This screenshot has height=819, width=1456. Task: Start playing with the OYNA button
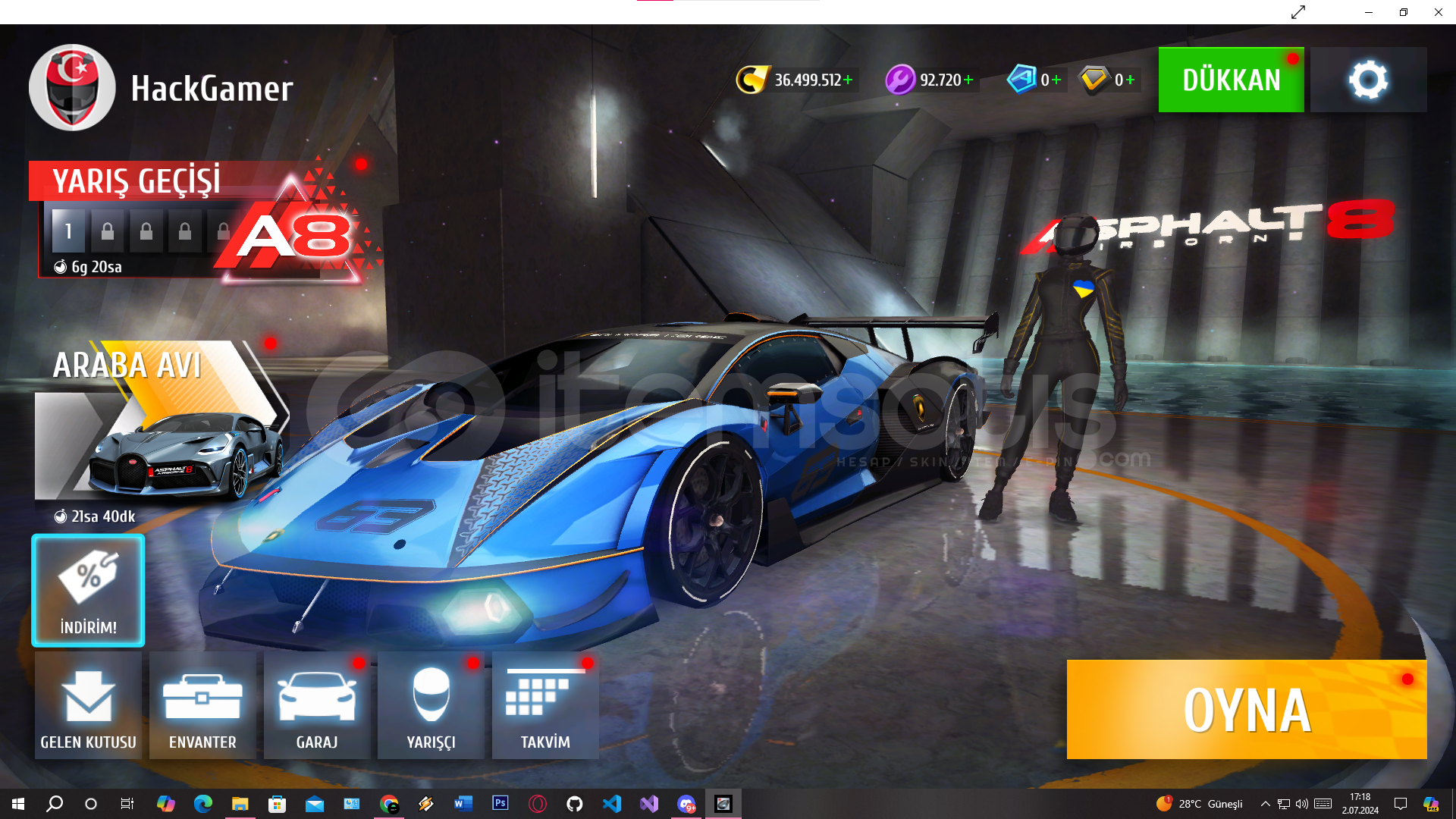coord(1247,709)
